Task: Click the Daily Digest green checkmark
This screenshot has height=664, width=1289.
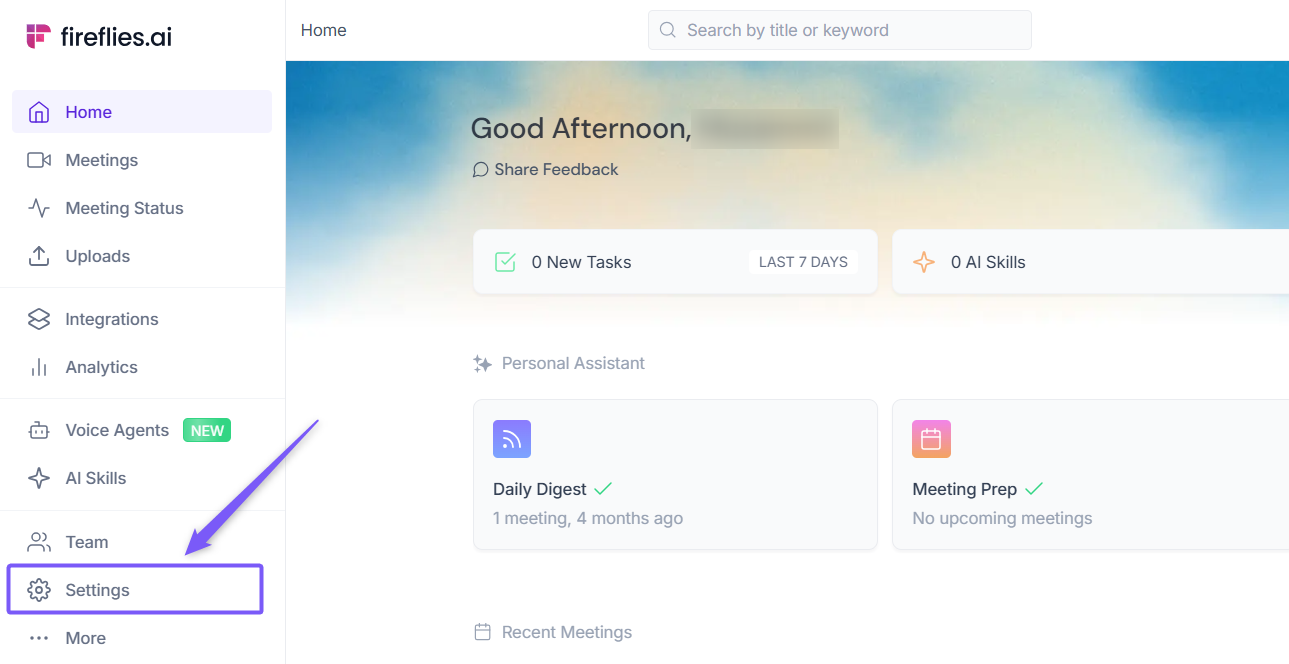Action: [x=603, y=489]
